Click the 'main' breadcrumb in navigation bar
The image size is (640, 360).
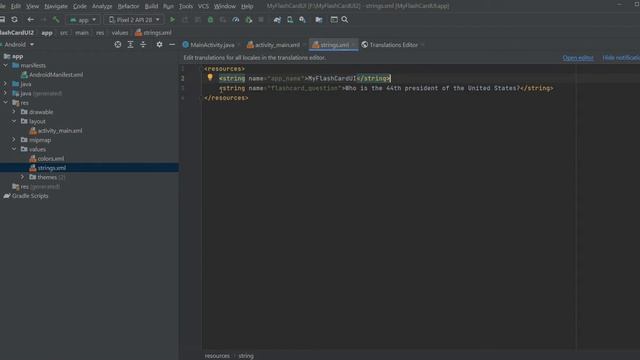coord(82,33)
